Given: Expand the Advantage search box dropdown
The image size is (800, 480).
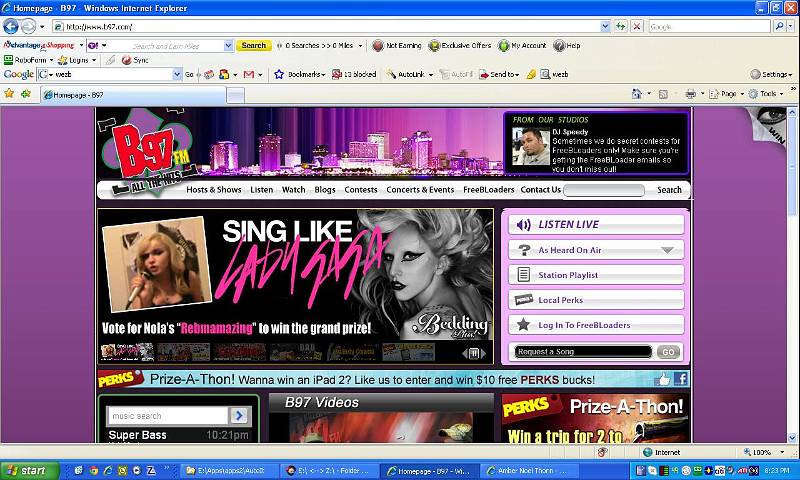Looking at the screenshot, I should [228, 46].
